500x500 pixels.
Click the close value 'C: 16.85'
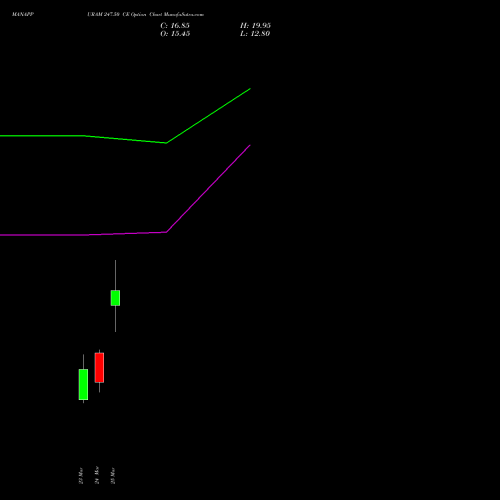coord(175,26)
